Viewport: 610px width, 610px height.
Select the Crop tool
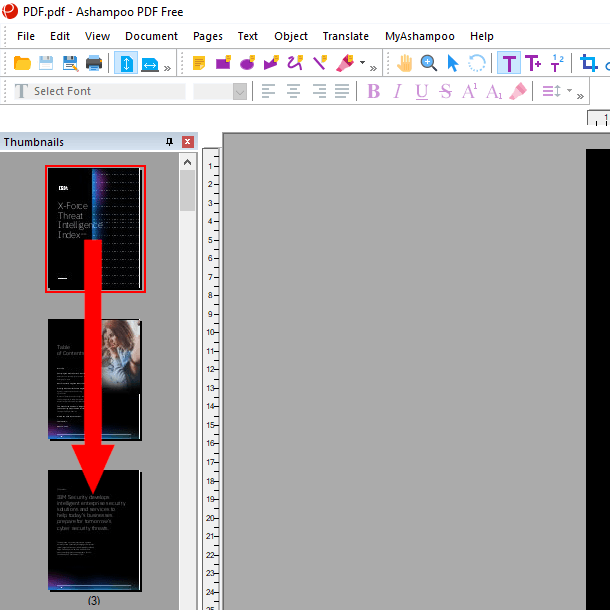[589, 63]
